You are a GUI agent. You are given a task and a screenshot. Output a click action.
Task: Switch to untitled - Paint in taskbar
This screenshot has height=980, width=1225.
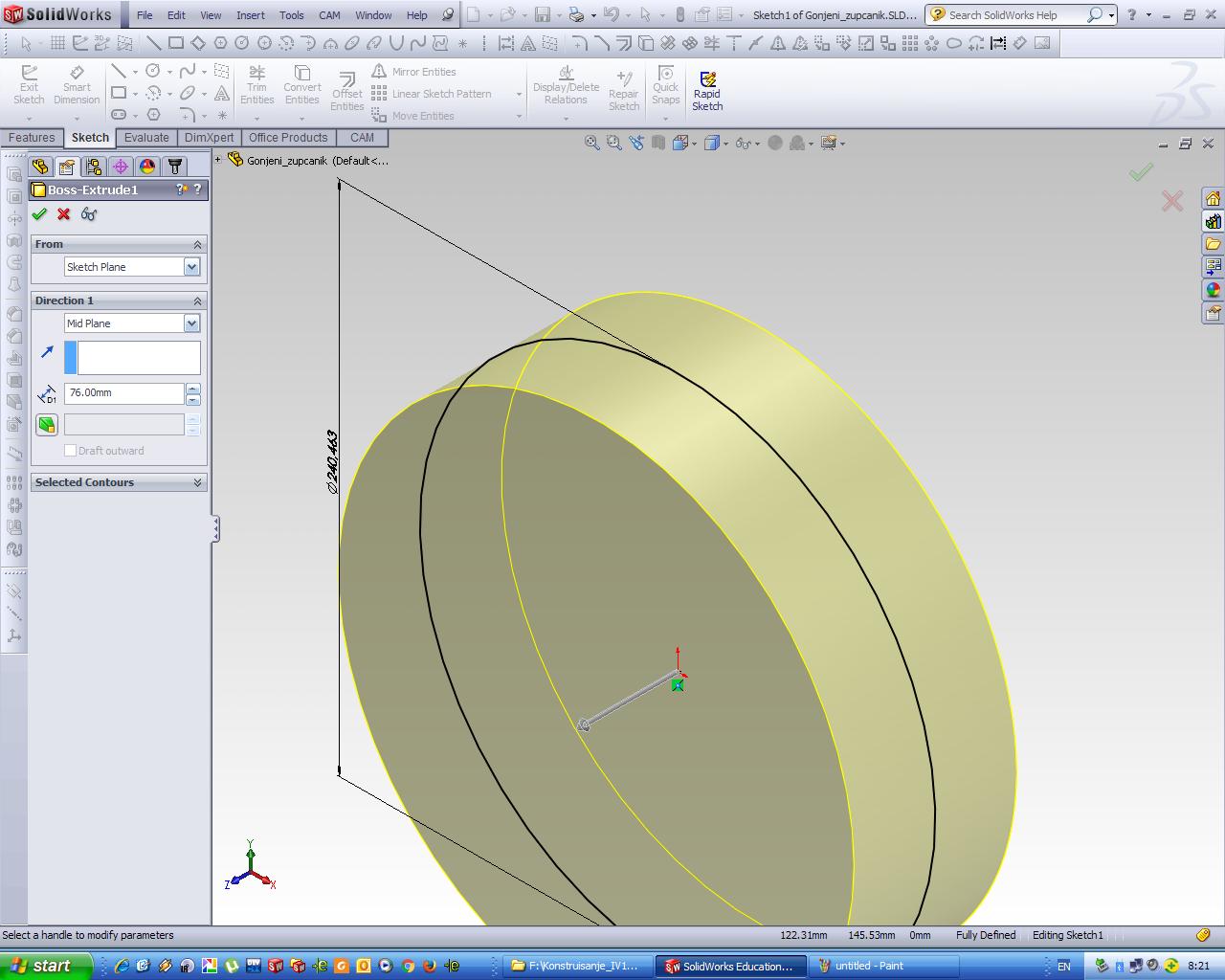click(x=885, y=966)
